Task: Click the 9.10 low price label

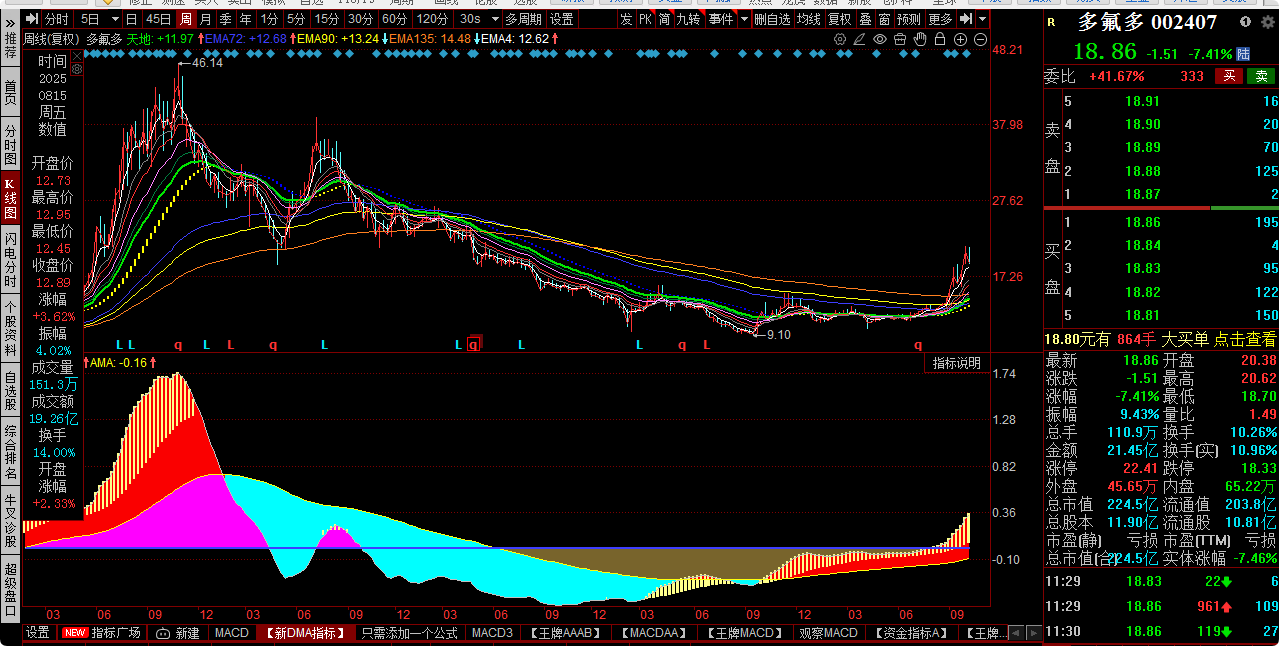Action: tap(778, 335)
